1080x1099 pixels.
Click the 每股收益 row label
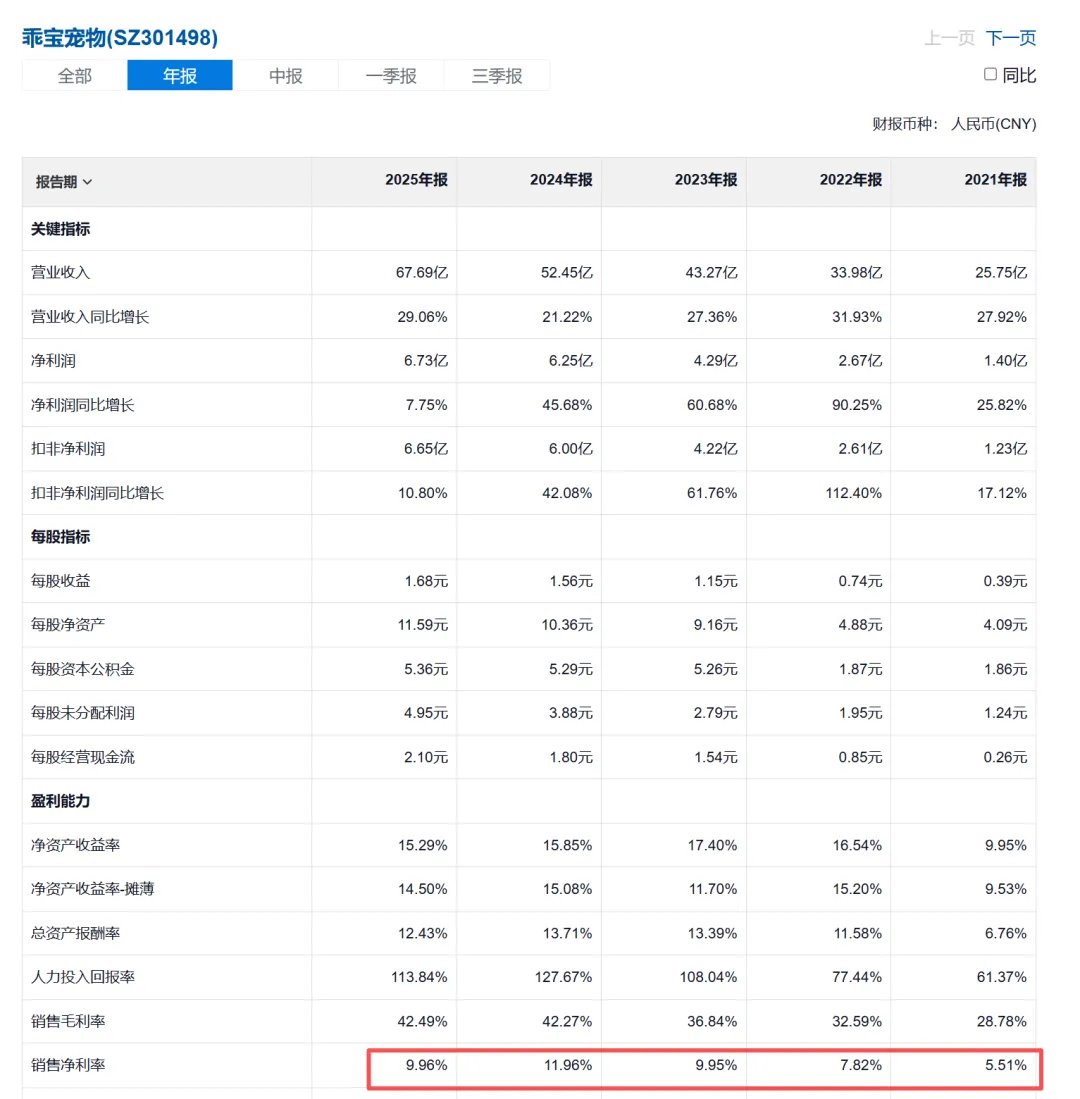60,581
